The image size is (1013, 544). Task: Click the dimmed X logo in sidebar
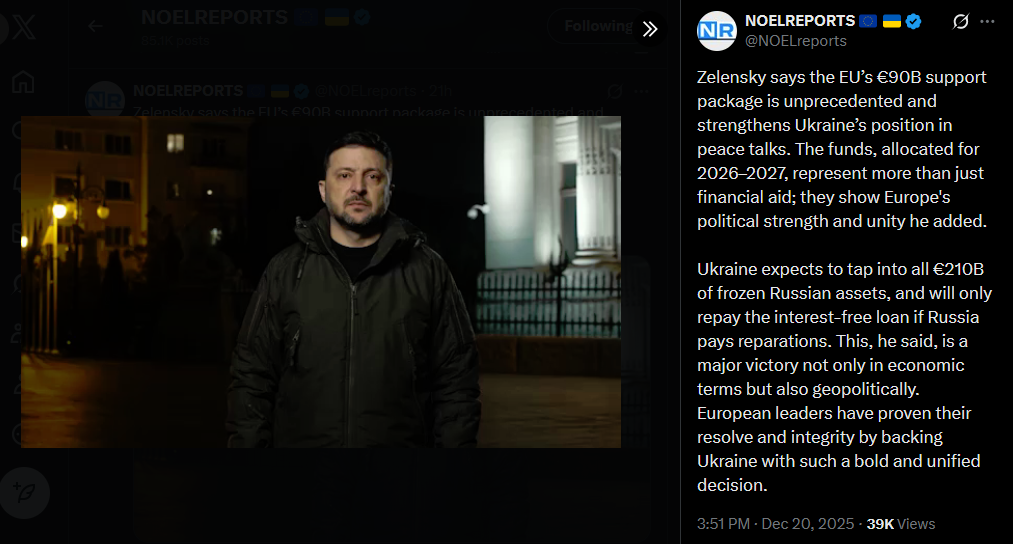(x=22, y=27)
